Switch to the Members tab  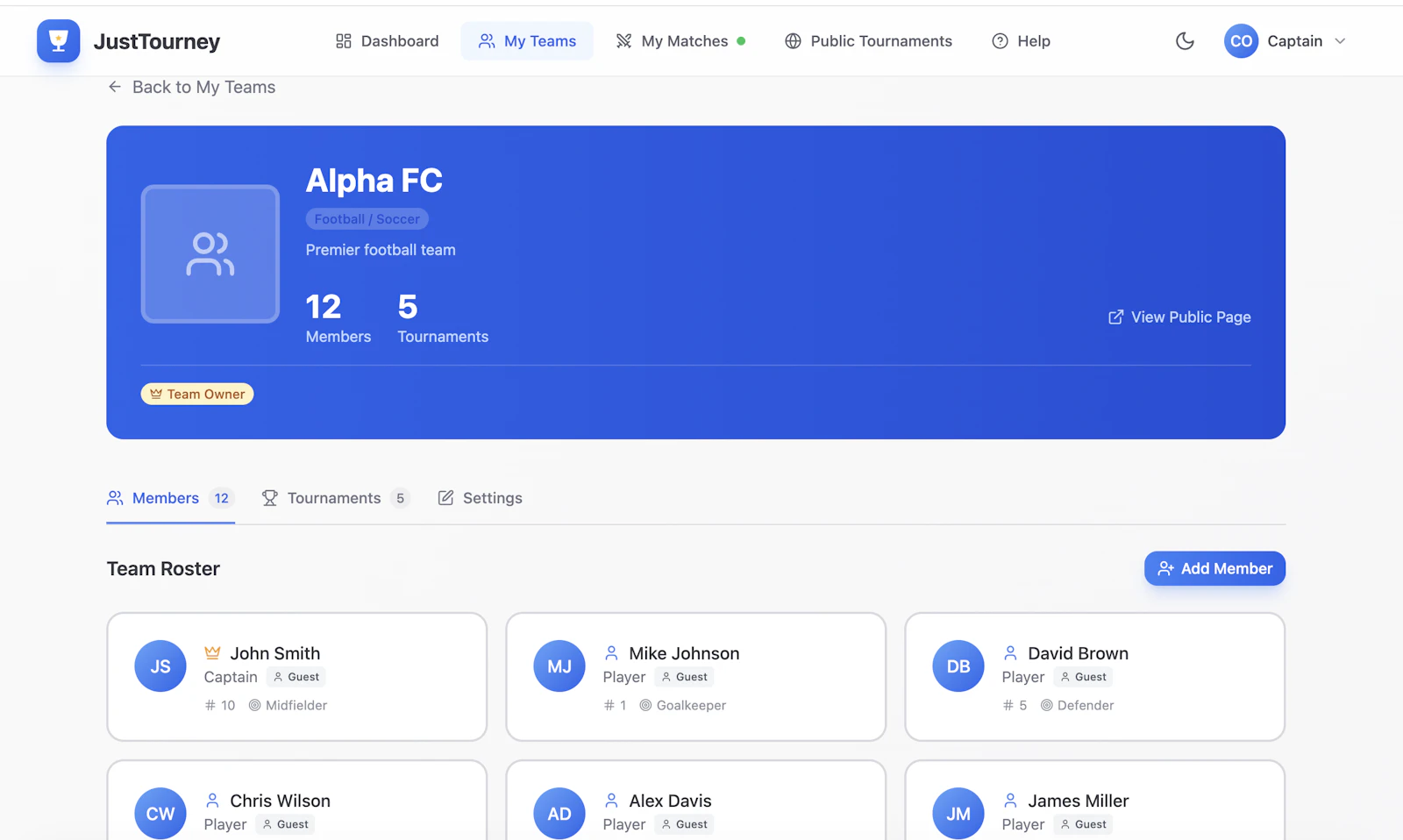coord(170,498)
